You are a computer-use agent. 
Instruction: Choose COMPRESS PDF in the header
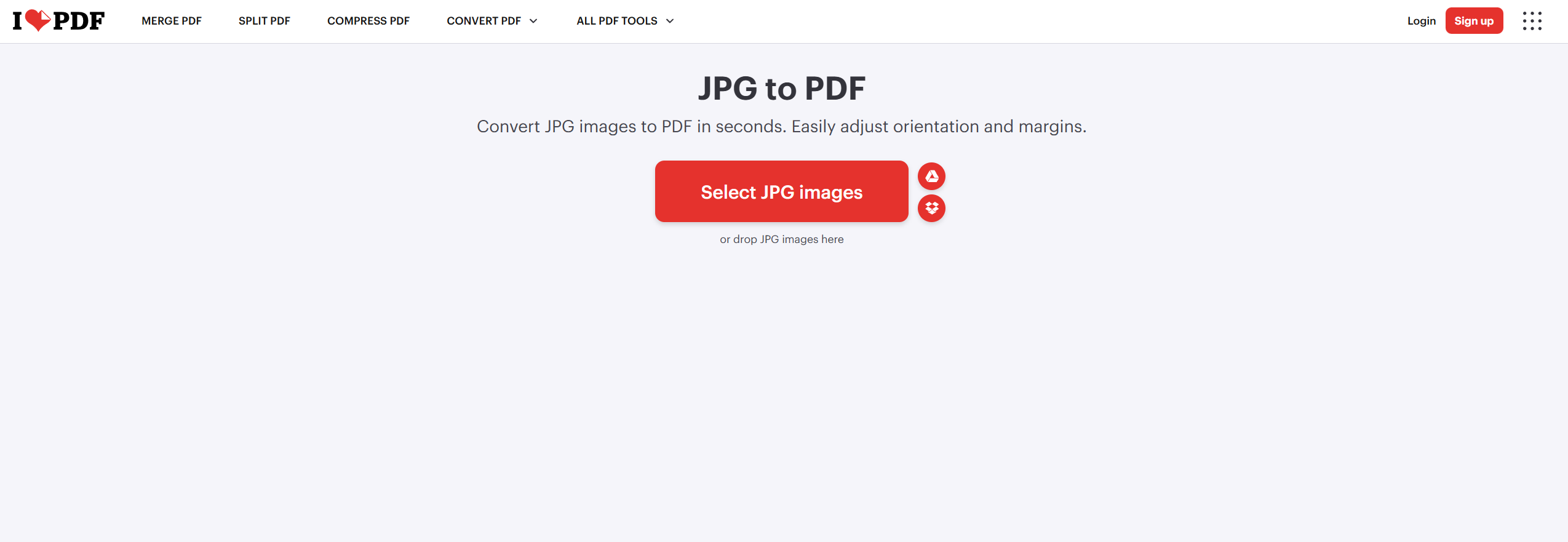[368, 21]
